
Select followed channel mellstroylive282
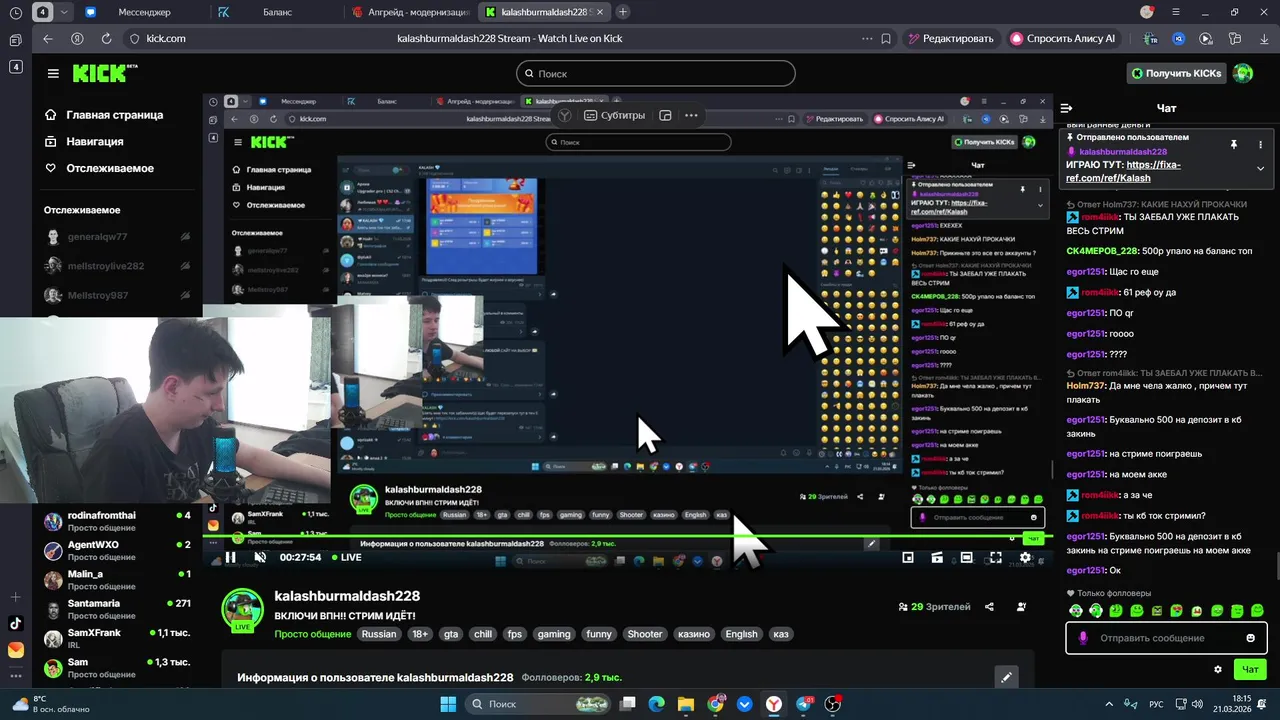click(117, 266)
